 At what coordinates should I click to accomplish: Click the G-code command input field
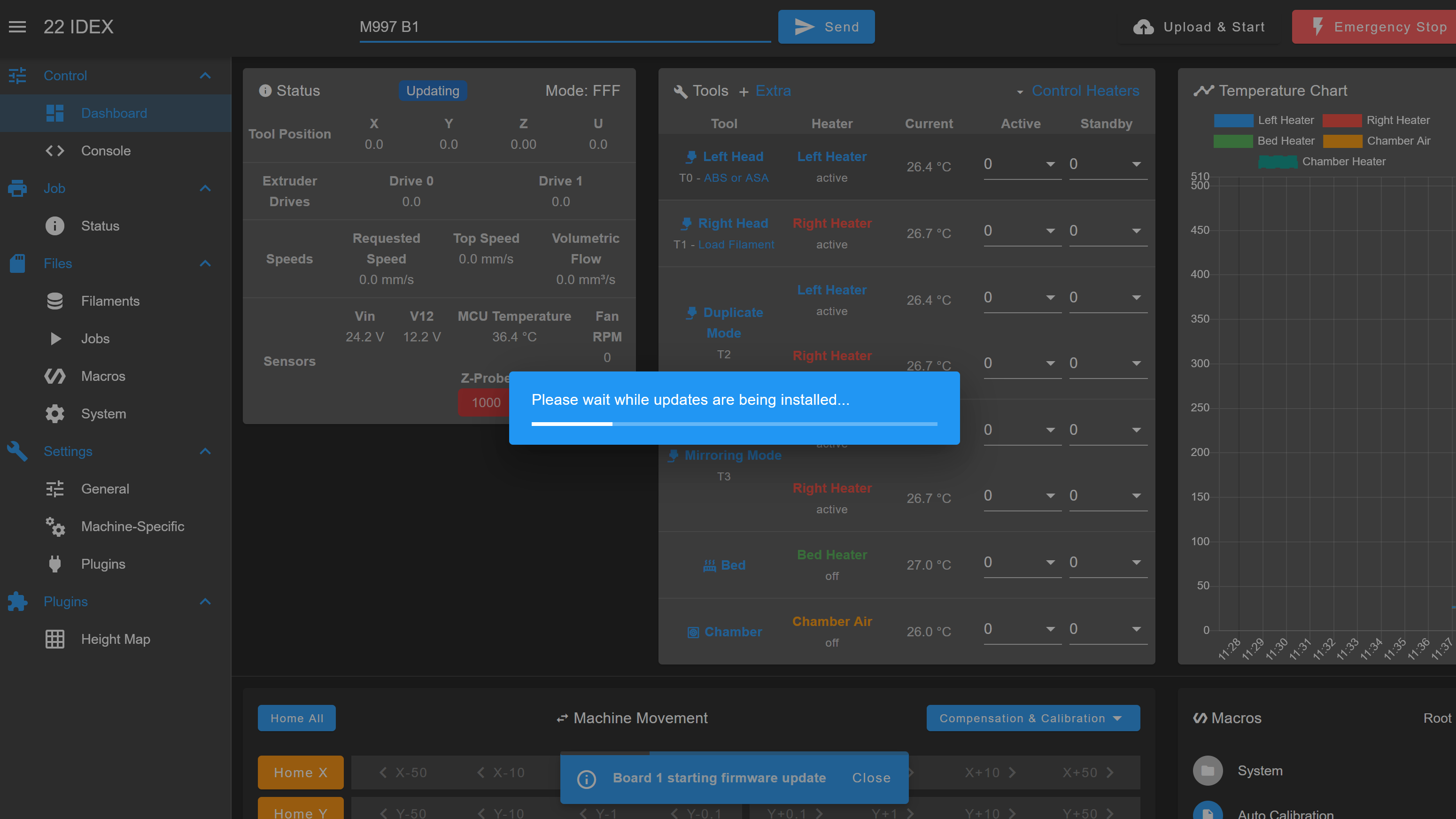click(565, 27)
